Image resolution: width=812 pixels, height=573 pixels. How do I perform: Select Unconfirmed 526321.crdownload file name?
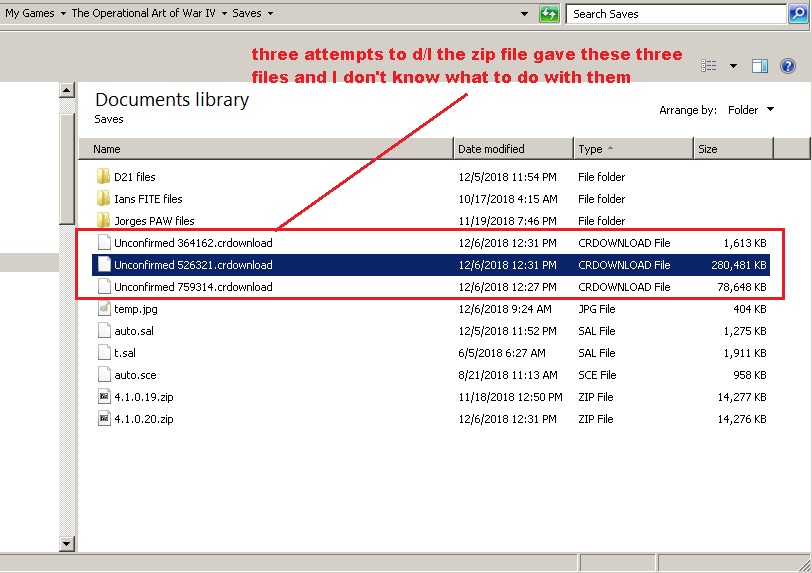coord(193,265)
